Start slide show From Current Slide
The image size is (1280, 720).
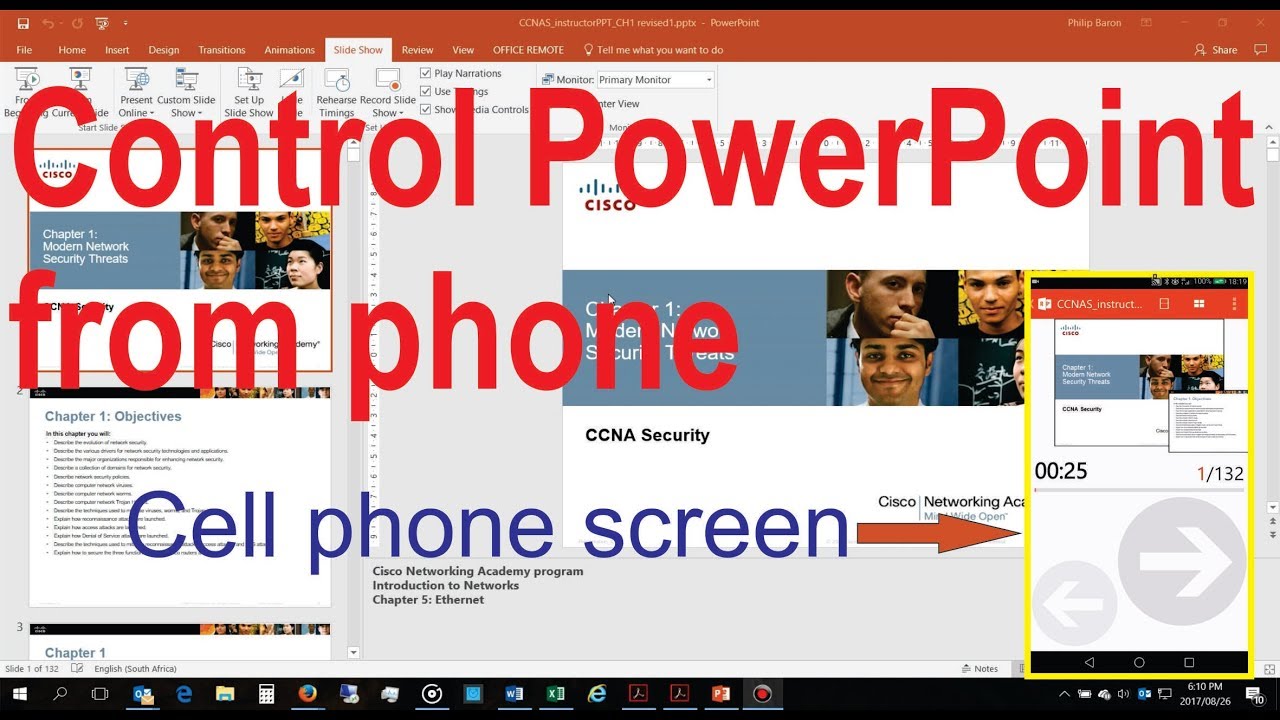pos(80,93)
